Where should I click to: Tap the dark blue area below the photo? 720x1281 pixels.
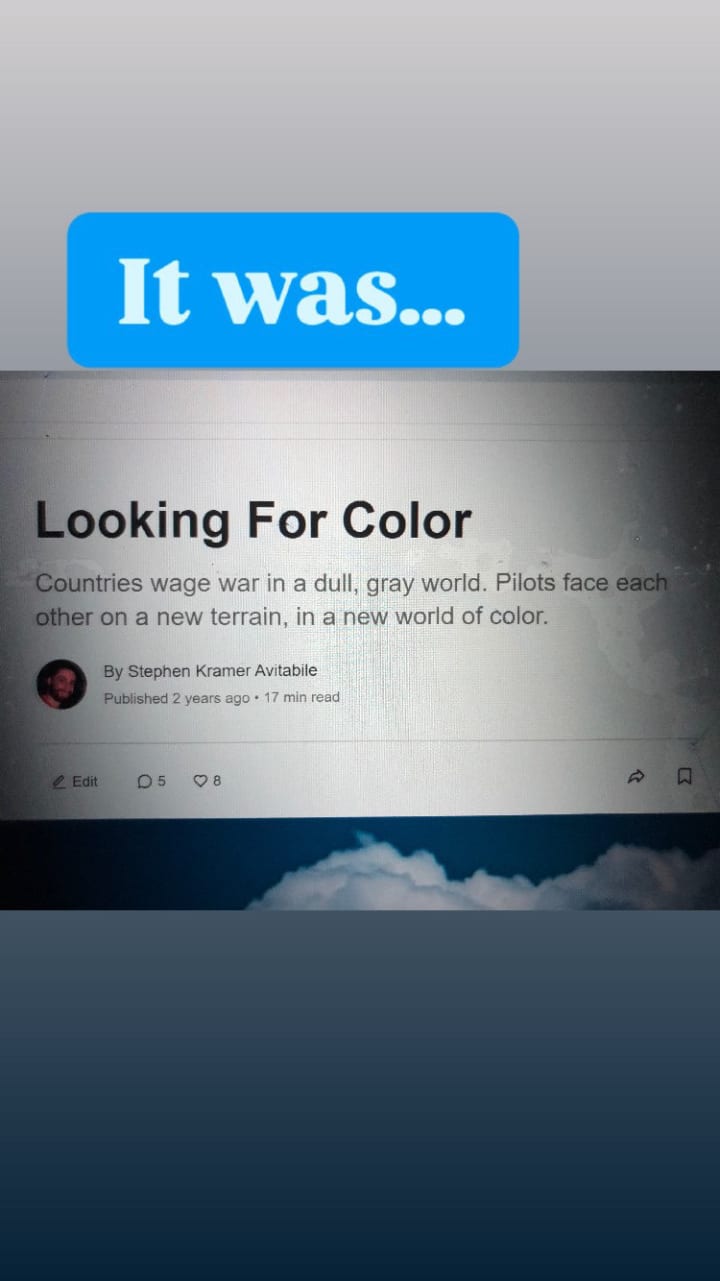pyautogui.click(x=360, y=1095)
